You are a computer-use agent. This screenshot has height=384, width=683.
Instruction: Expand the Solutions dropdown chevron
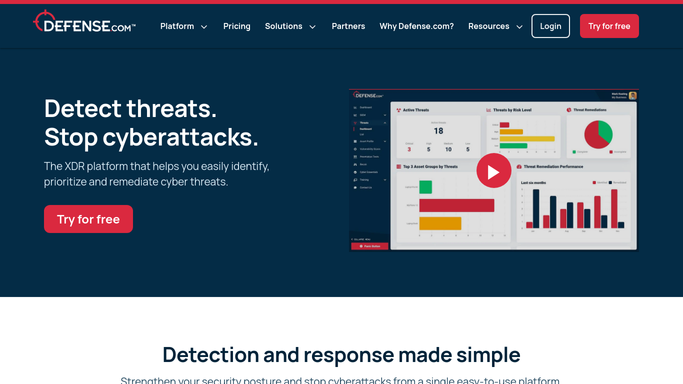tap(312, 27)
